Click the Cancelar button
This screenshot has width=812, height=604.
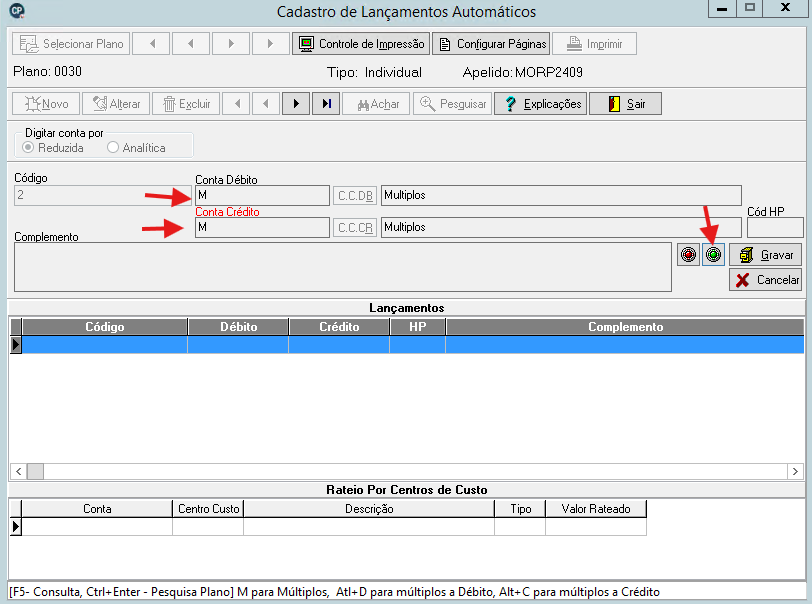(765, 280)
